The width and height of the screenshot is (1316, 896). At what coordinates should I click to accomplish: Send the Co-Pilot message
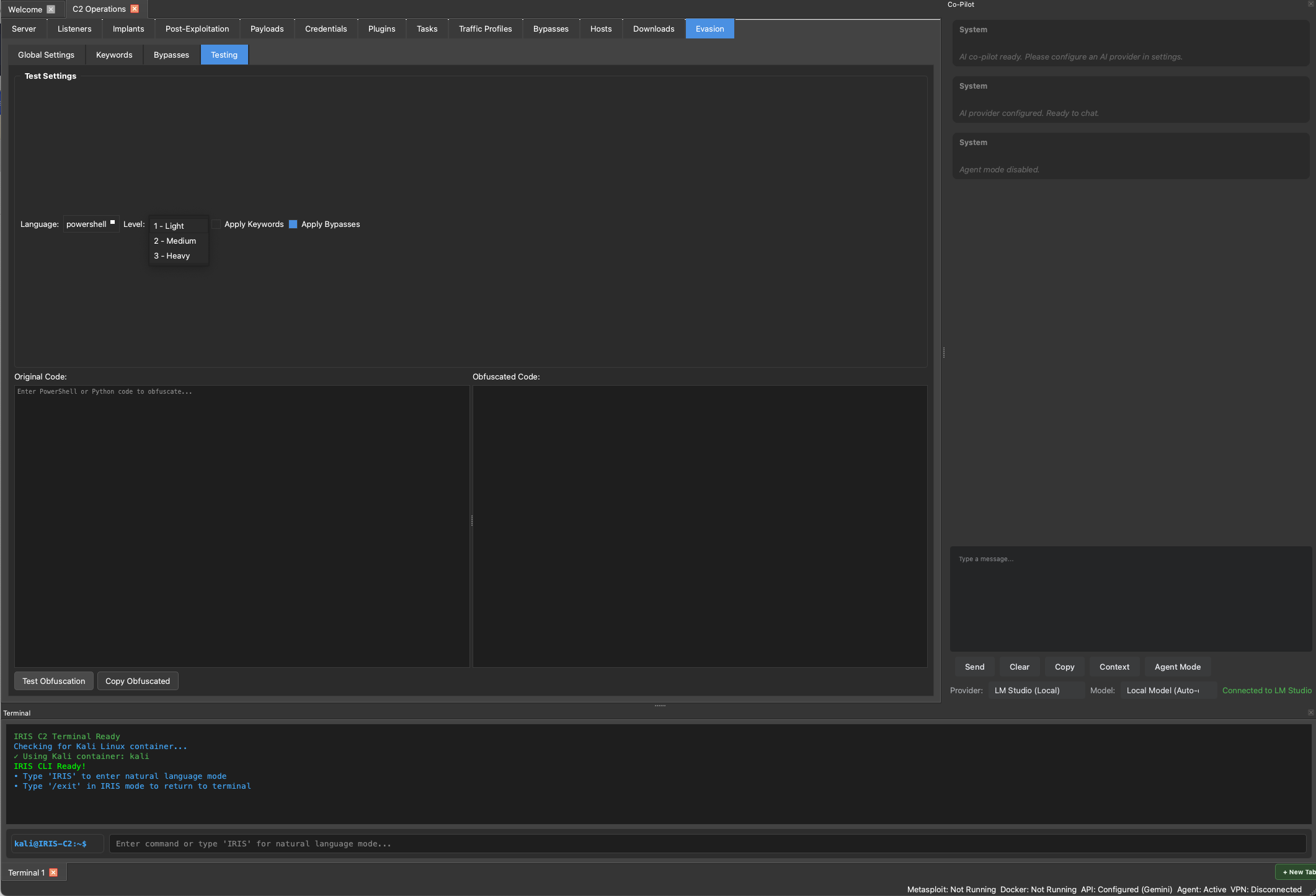[975, 667]
